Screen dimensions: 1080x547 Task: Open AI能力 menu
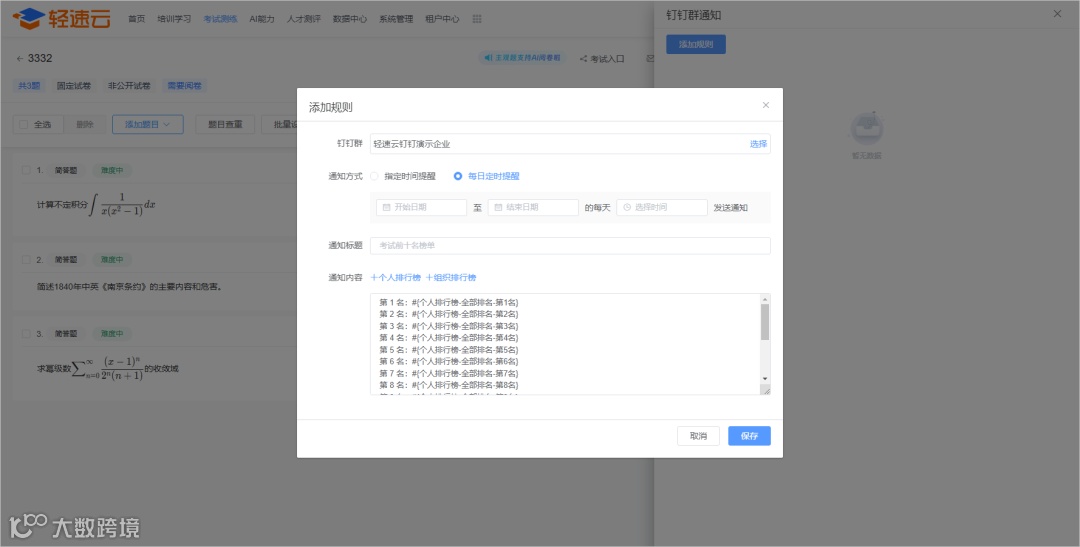(262, 19)
